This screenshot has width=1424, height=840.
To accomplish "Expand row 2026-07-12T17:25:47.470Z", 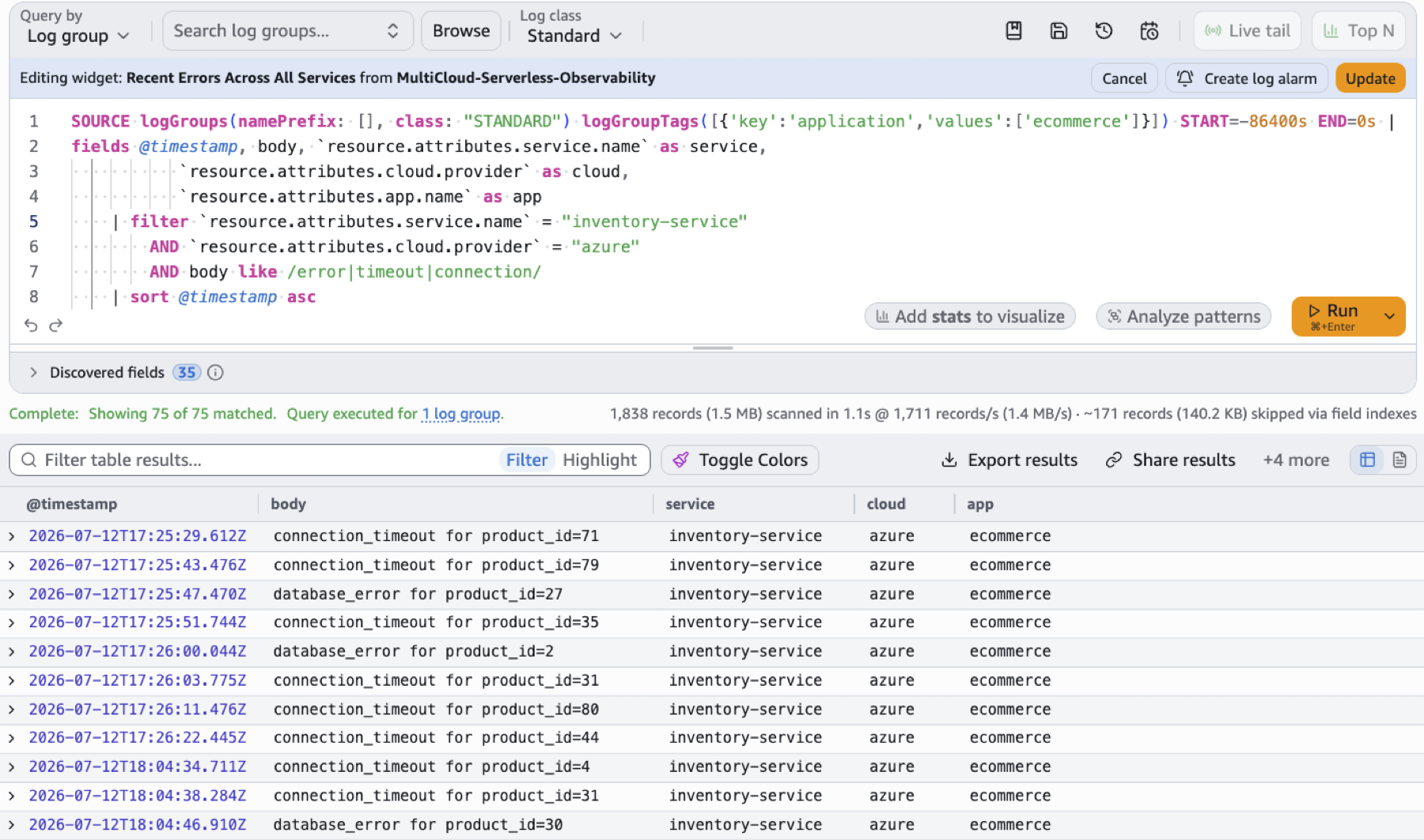I will 12,594.
